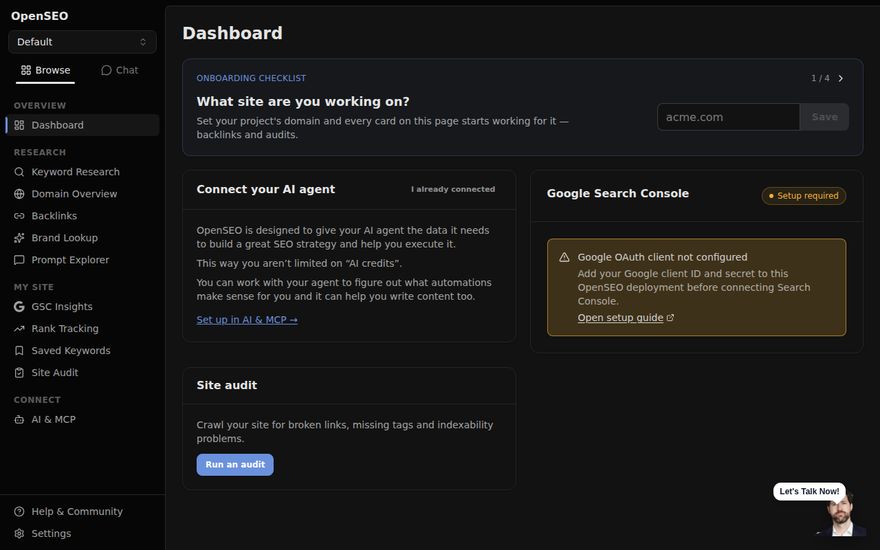Open Saved Keywords page
880x550 pixels.
click(x=82, y=350)
